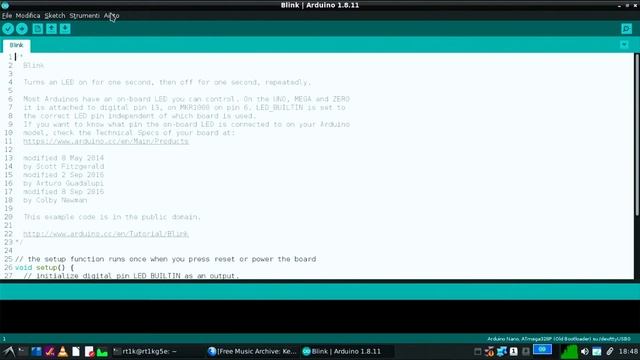Click the editor vertical scrollbar

[637, 135]
